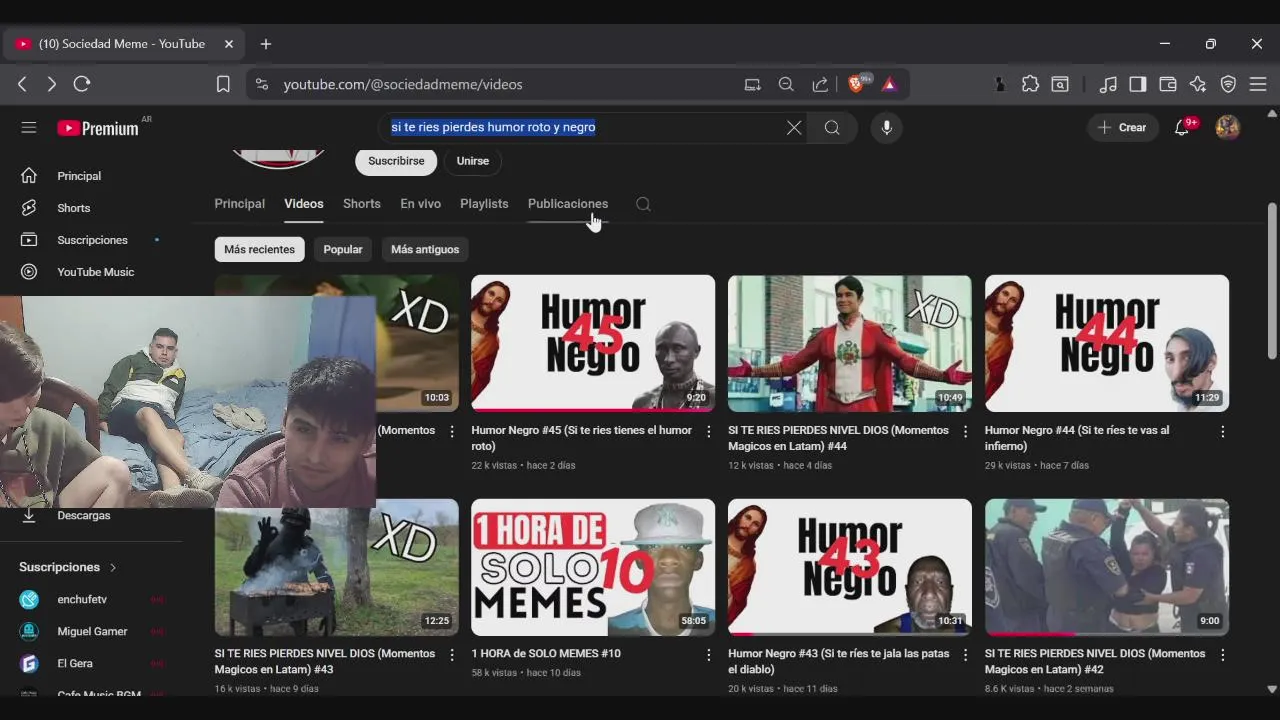Select the Popular filter chip
The image size is (1280, 720).
point(343,249)
